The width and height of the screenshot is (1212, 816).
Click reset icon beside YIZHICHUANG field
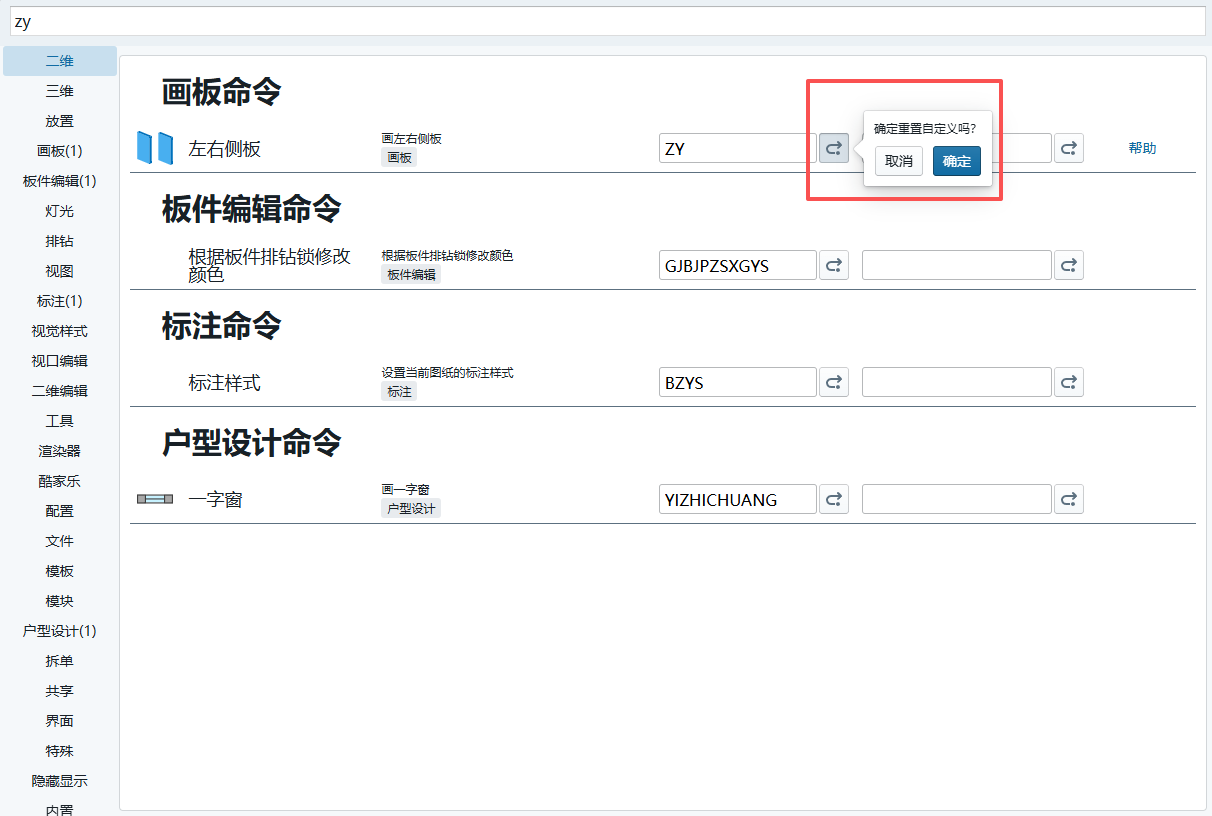point(833,499)
